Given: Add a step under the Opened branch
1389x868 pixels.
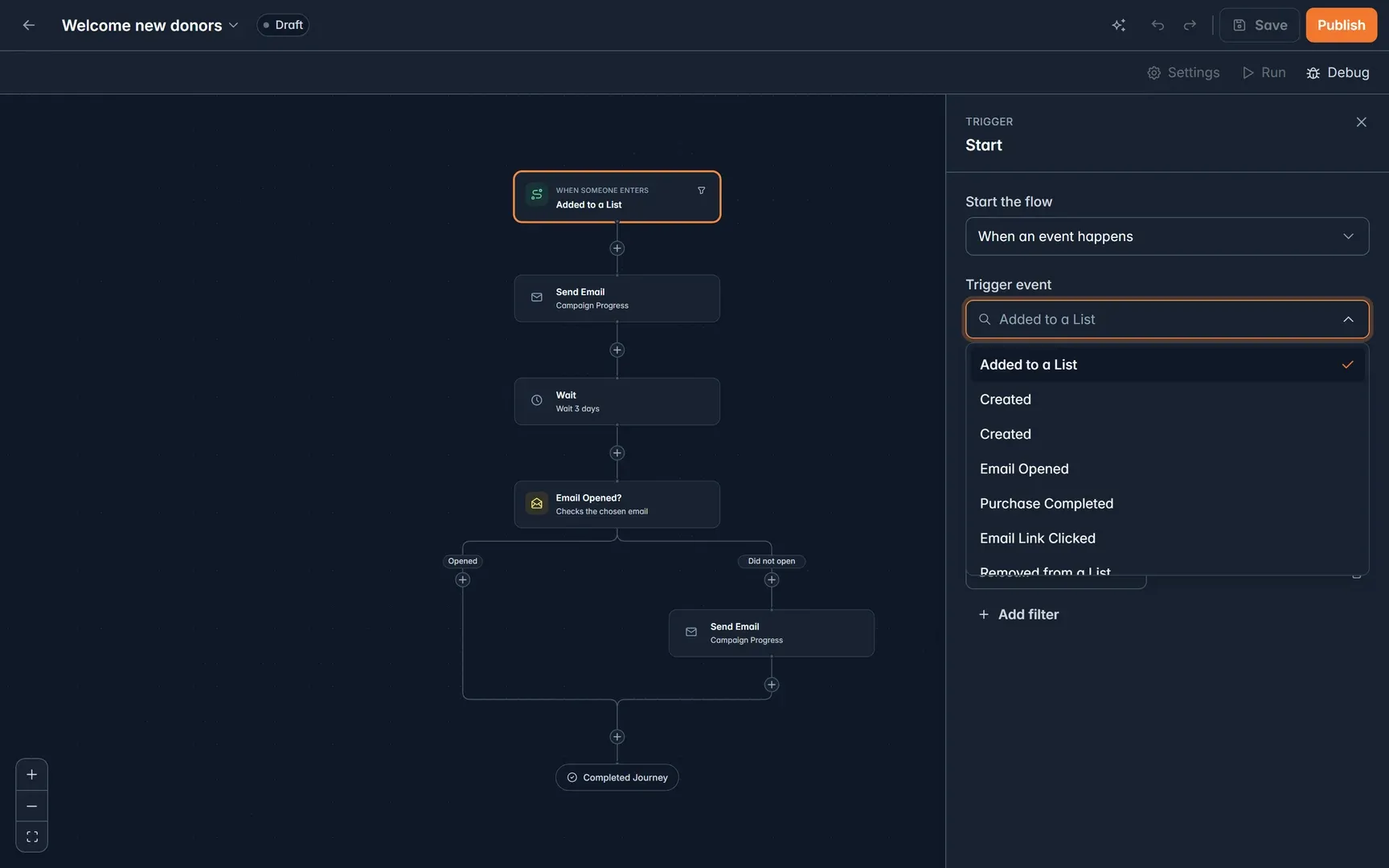Looking at the screenshot, I should [x=462, y=580].
